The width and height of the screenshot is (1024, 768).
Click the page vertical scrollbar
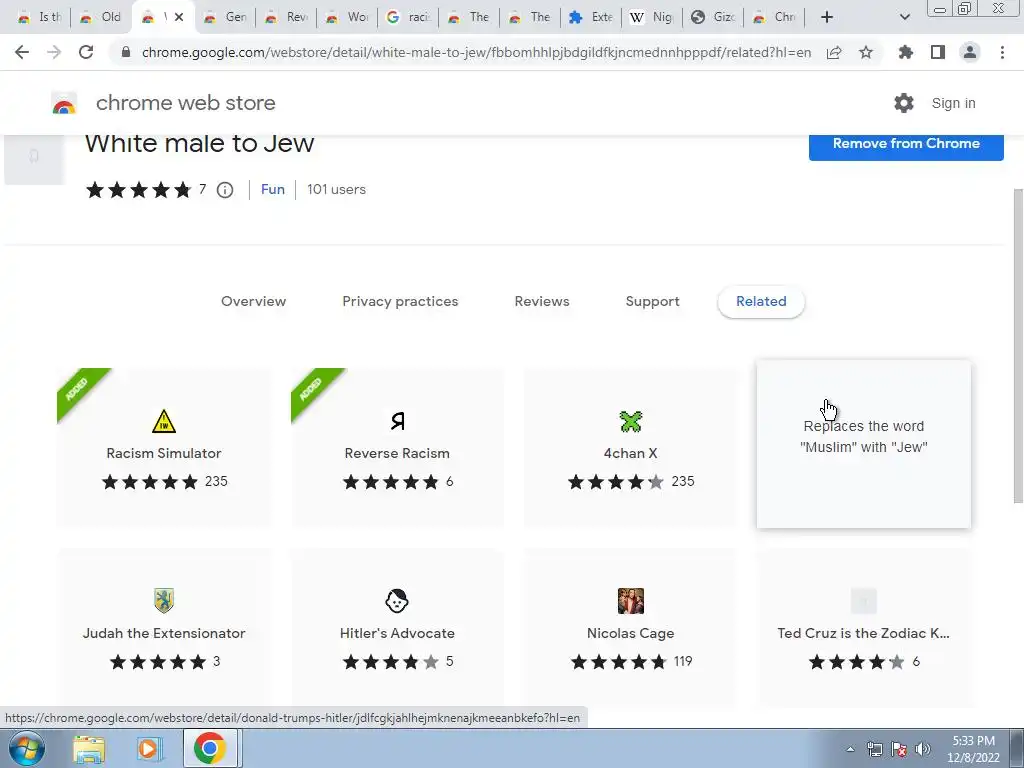tap(1018, 346)
